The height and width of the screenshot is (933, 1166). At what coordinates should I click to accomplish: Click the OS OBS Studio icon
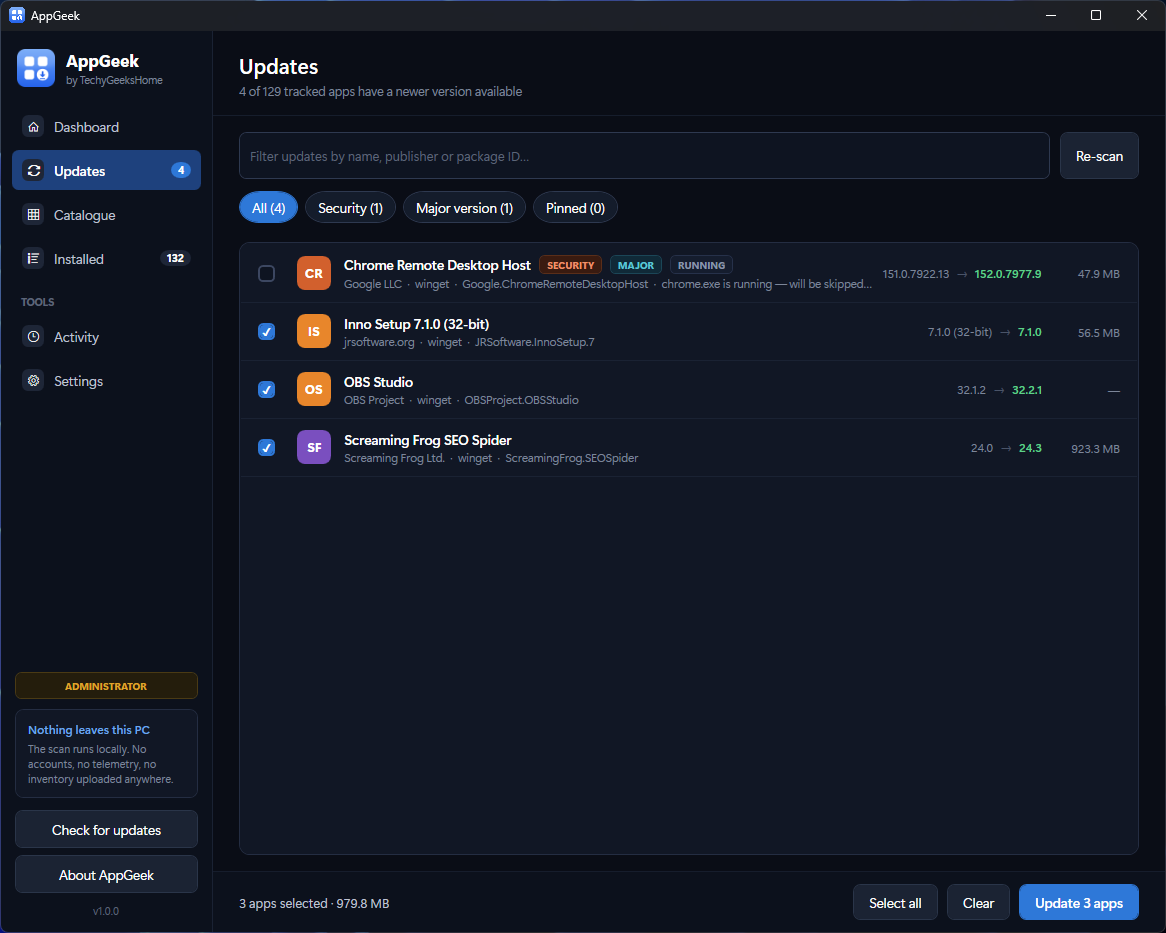point(314,390)
